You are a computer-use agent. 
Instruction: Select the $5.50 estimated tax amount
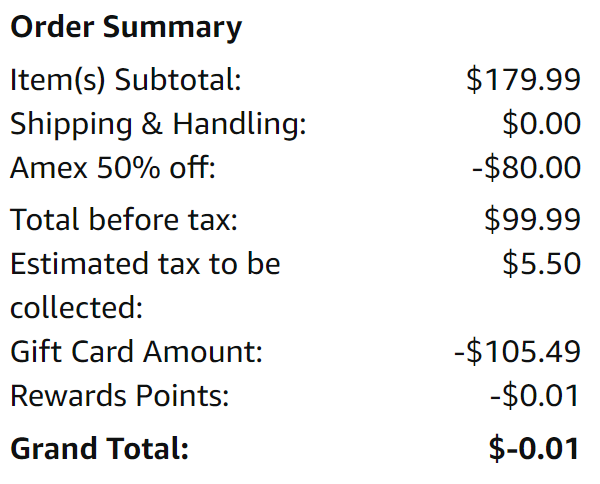(x=541, y=264)
